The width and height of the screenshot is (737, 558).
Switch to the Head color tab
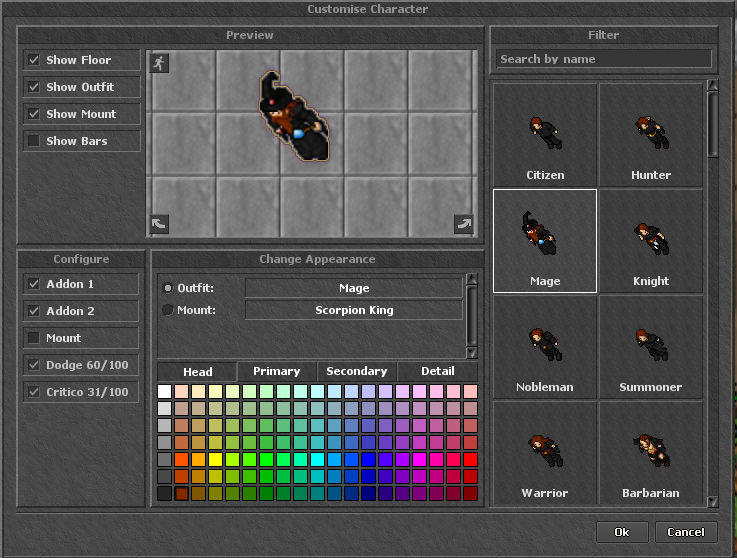(197, 372)
